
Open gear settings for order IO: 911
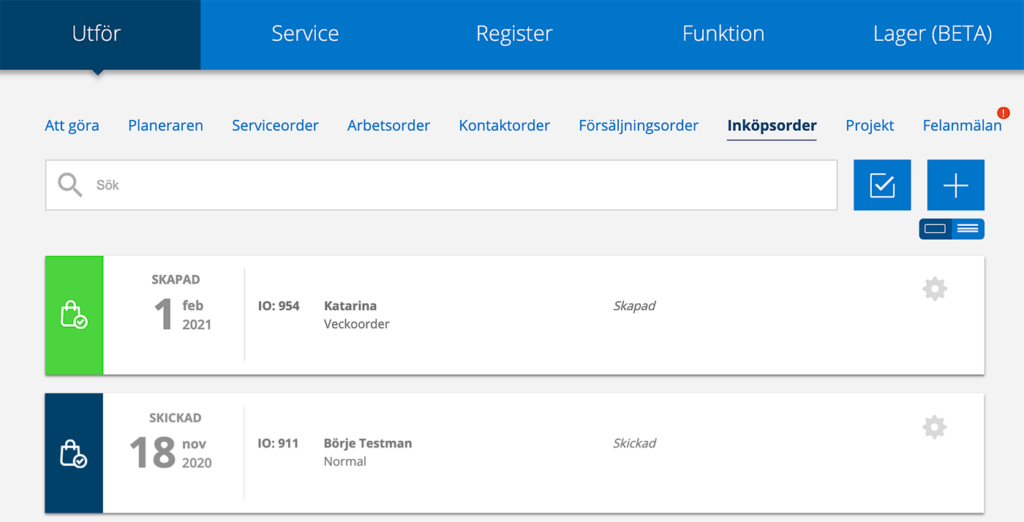pyautogui.click(x=935, y=427)
